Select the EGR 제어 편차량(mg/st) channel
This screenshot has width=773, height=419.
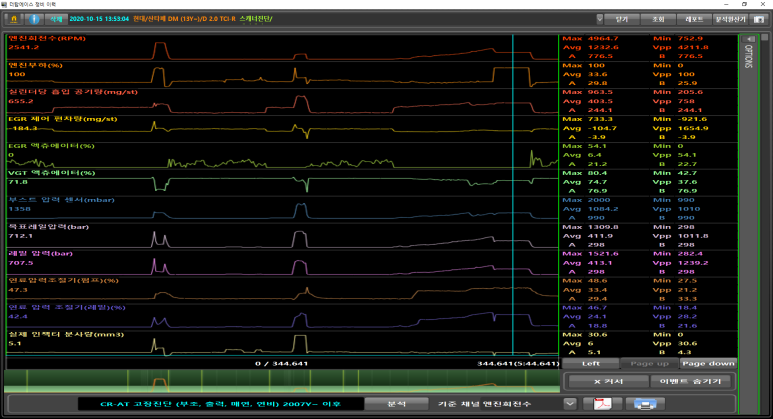coord(63,119)
